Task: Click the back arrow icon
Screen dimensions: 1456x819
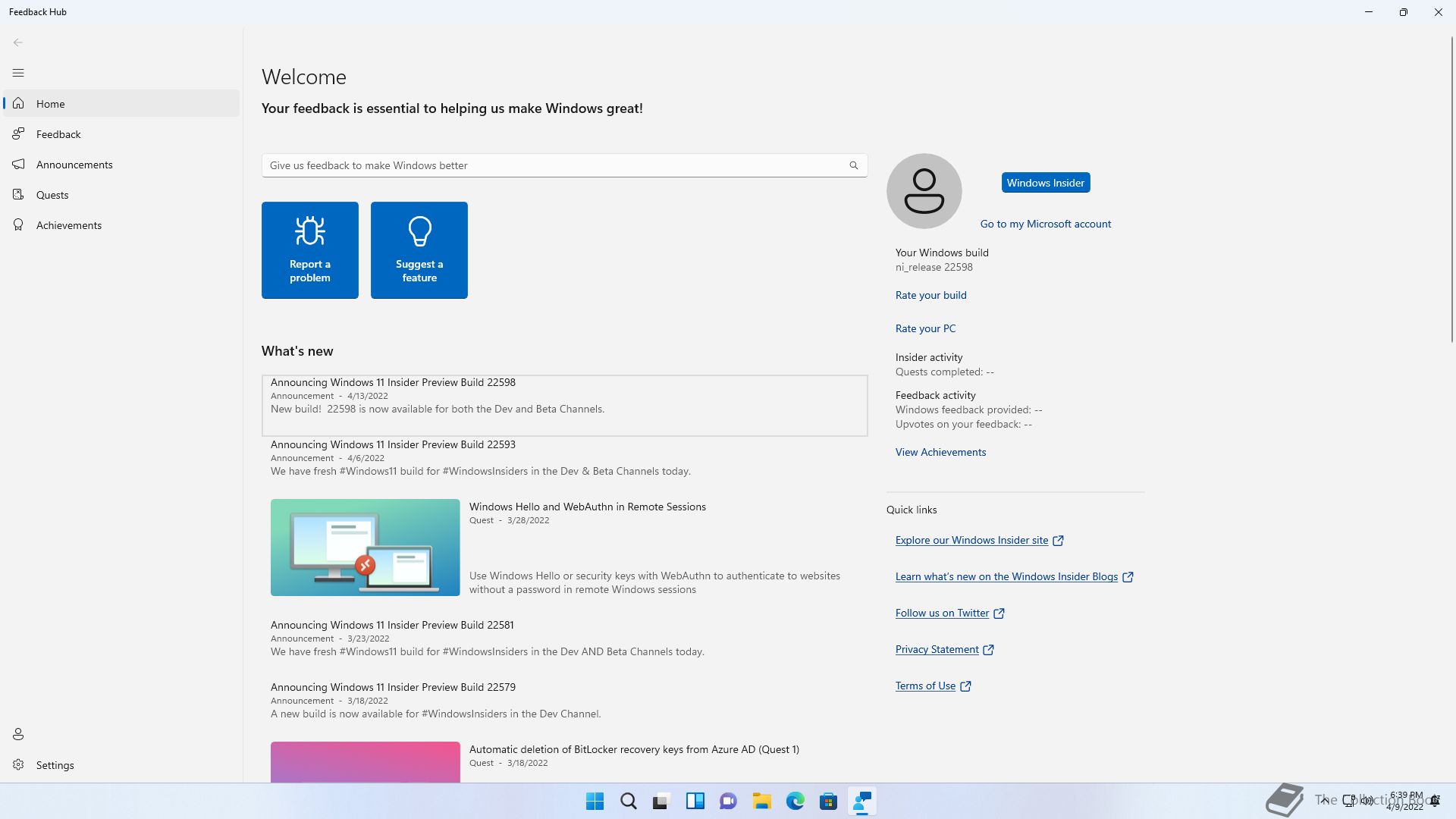Action: [18, 42]
